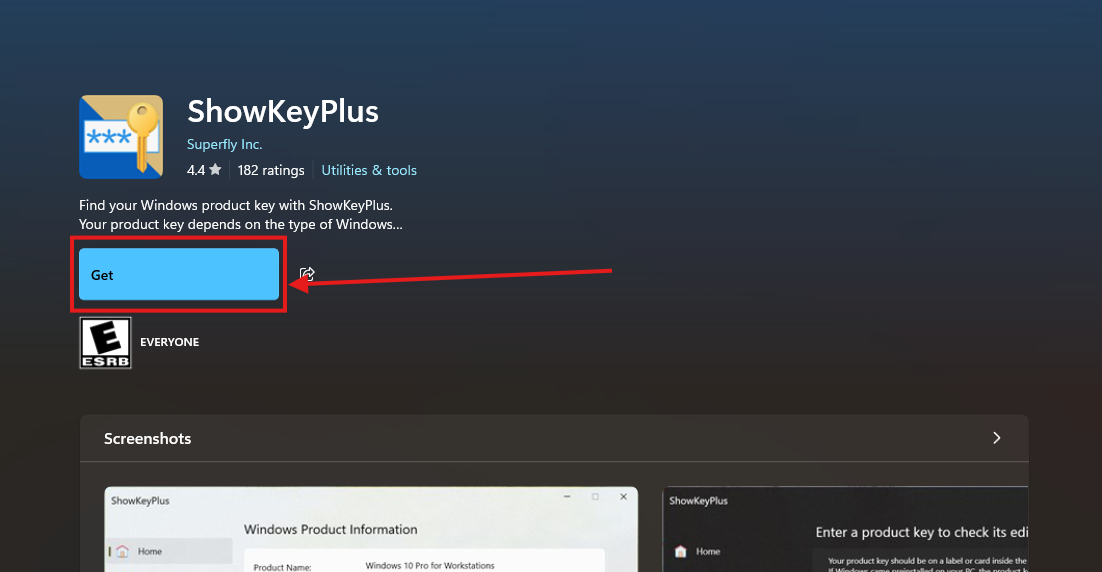Click the Screenshots section heading

(148, 438)
